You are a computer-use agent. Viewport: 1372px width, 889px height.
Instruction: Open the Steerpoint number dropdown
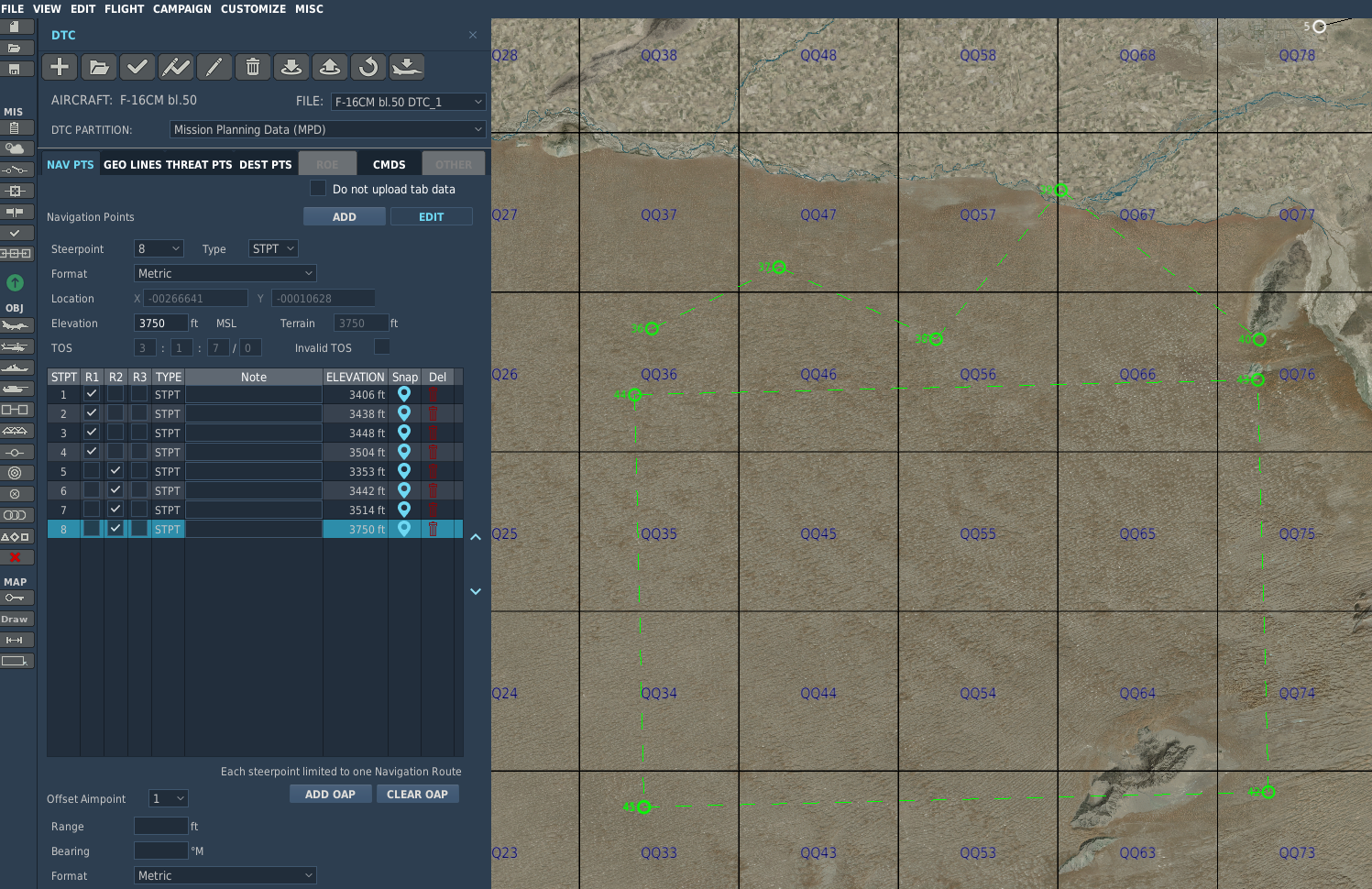coord(159,248)
